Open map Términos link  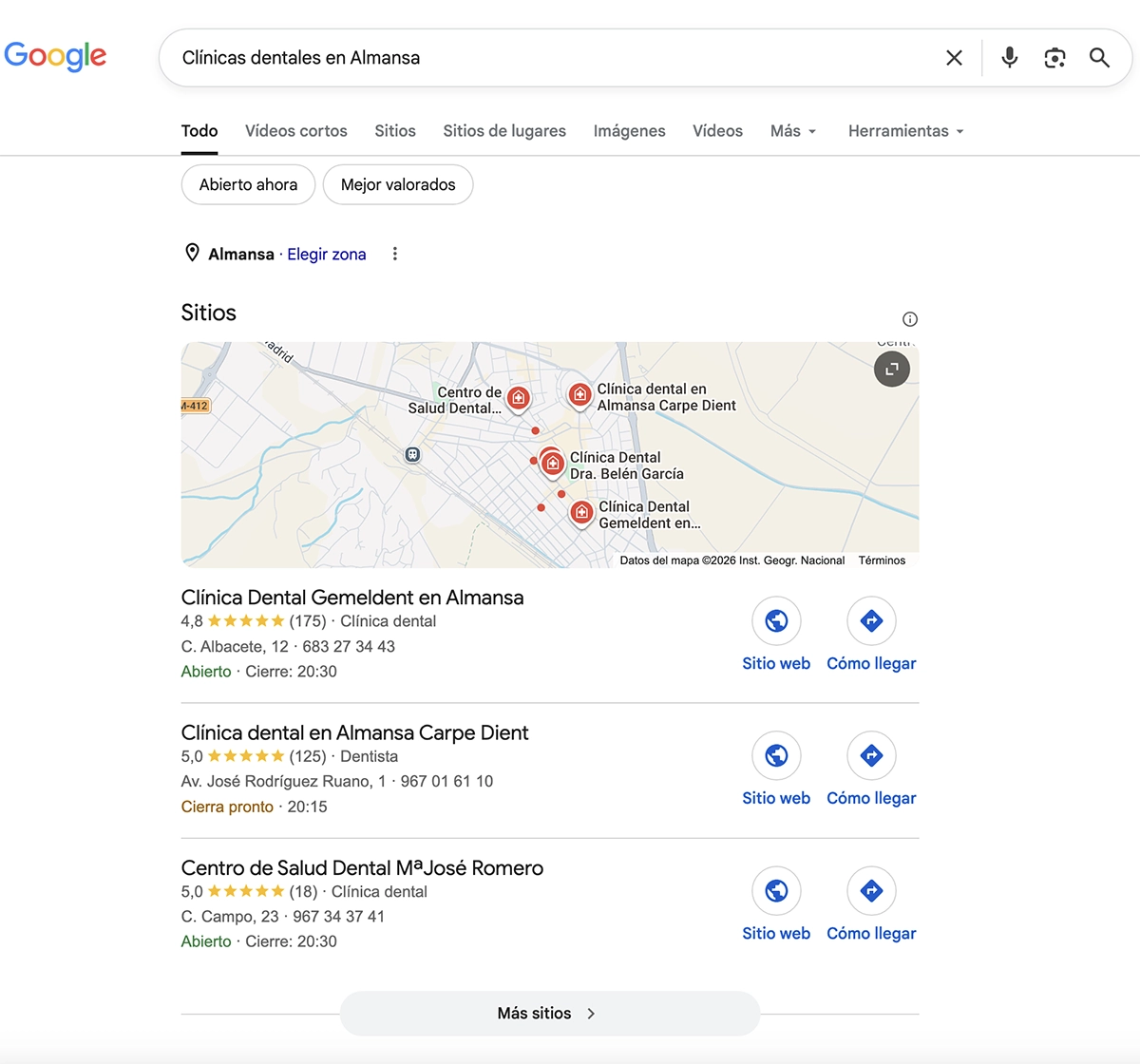click(883, 560)
